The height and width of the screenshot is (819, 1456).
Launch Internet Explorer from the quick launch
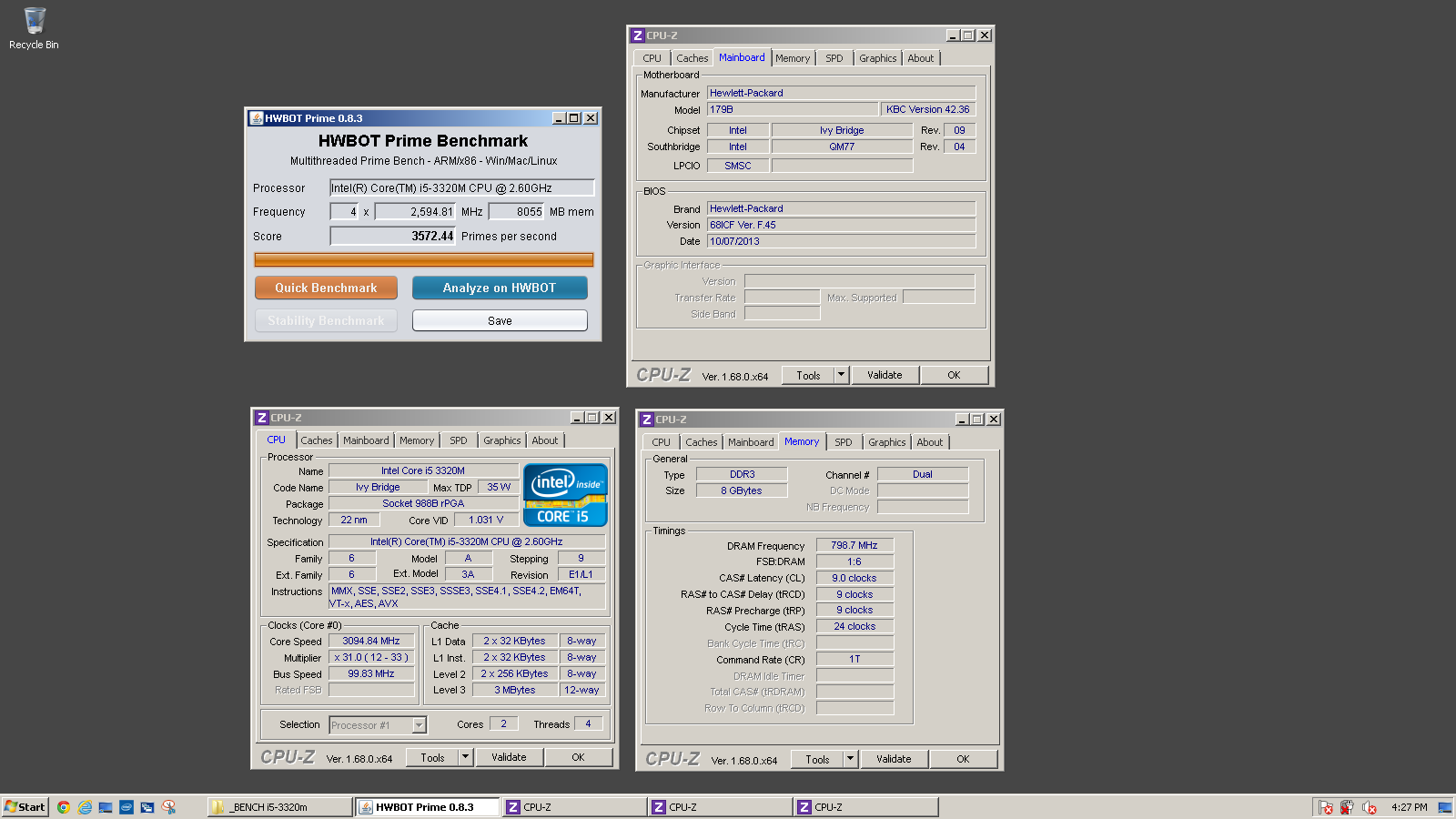pyautogui.click(x=85, y=807)
